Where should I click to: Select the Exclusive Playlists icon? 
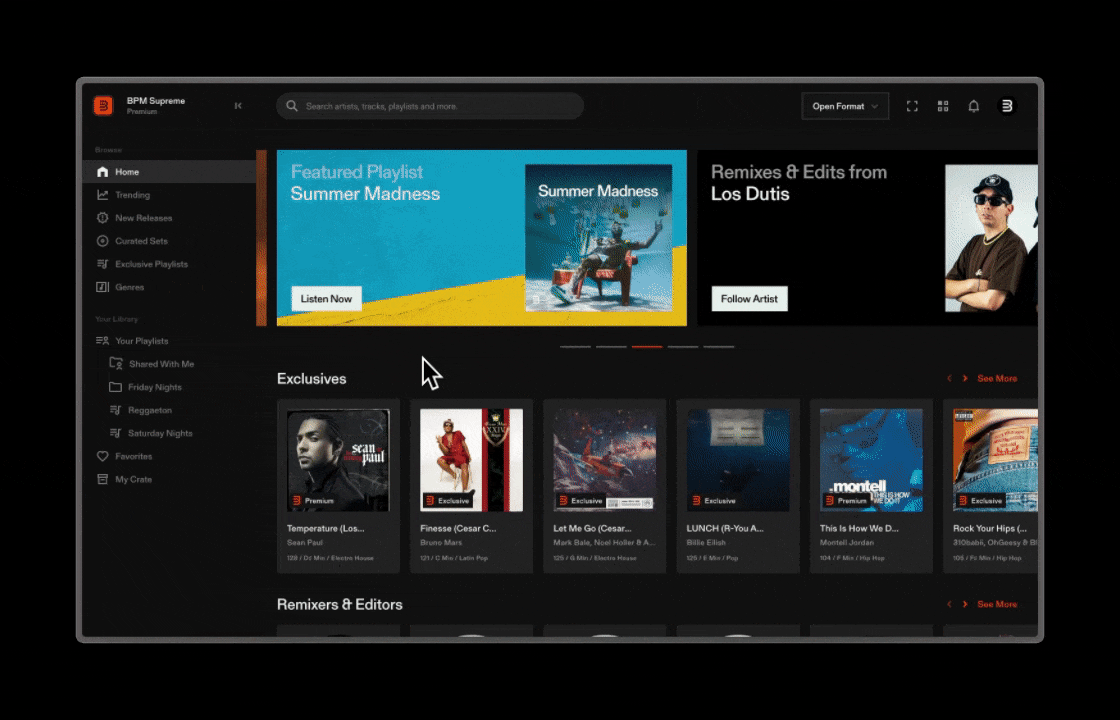[102, 264]
